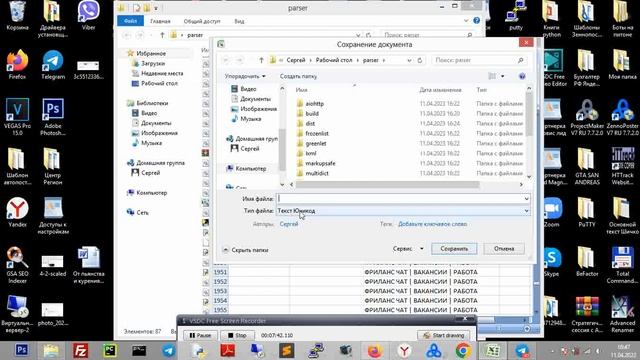Click the help icon in save dialog
Screen dimensions: 640x360
point(522,76)
